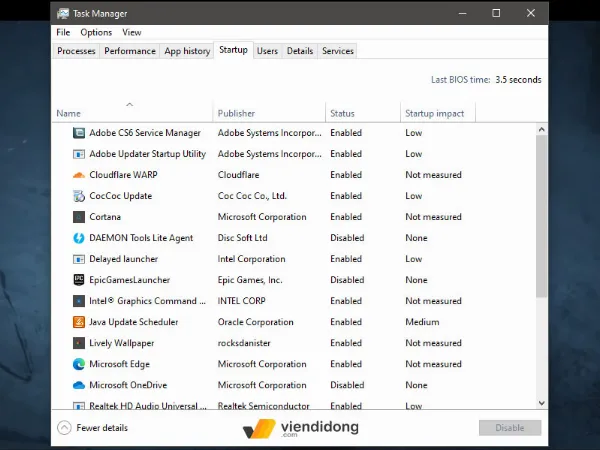Screen dimensions: 600x450
Task: Open the Services tab
Action: click(337, 51)
